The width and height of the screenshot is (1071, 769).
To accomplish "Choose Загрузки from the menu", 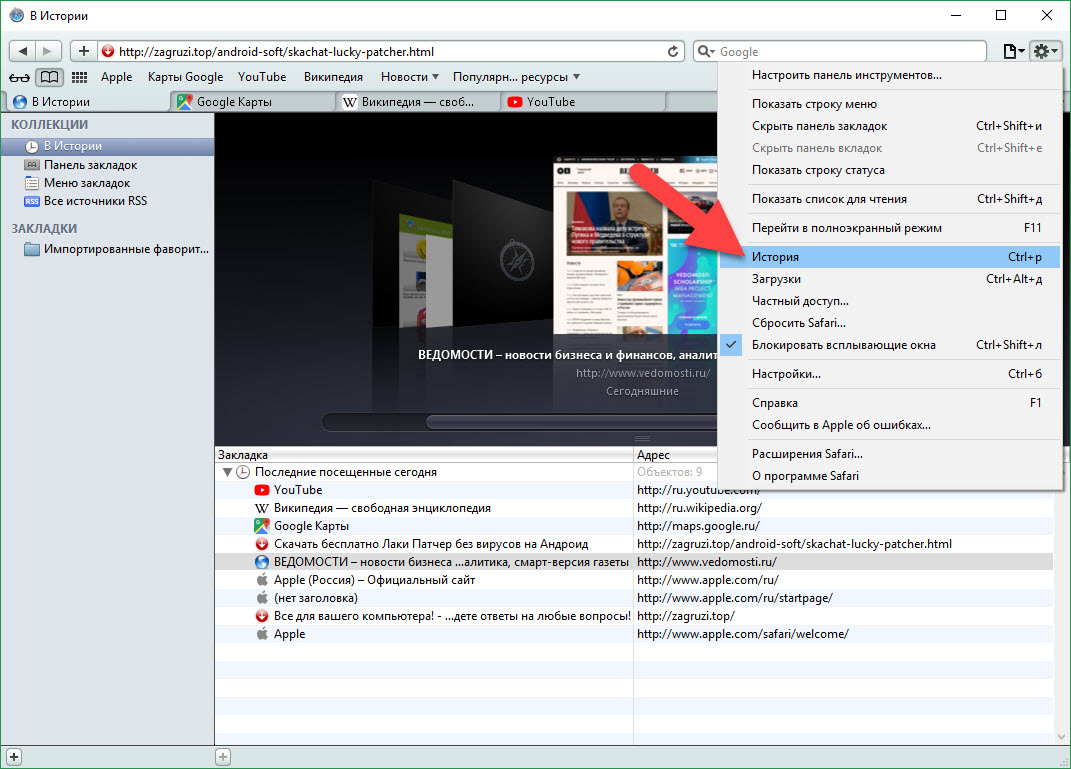I will tap(776, 279).
